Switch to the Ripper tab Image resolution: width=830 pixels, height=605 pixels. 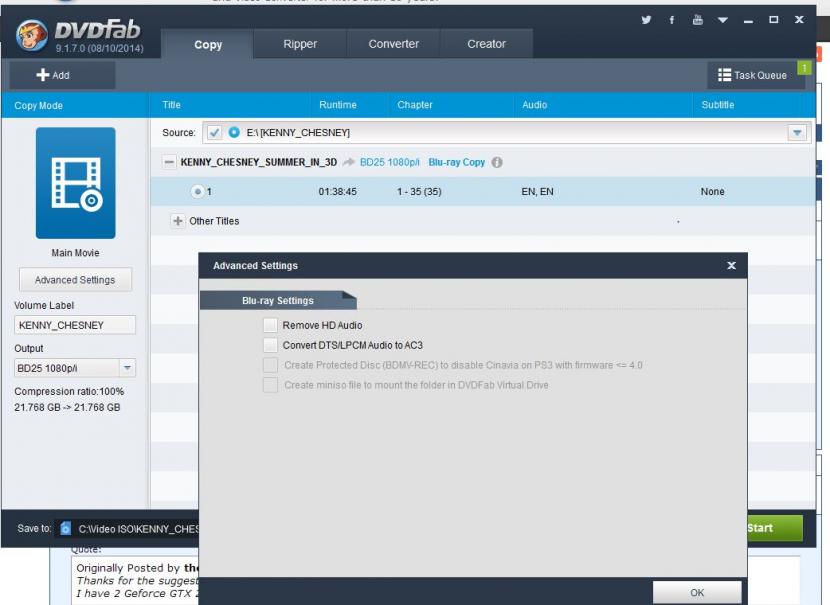(x=300, y=44)
